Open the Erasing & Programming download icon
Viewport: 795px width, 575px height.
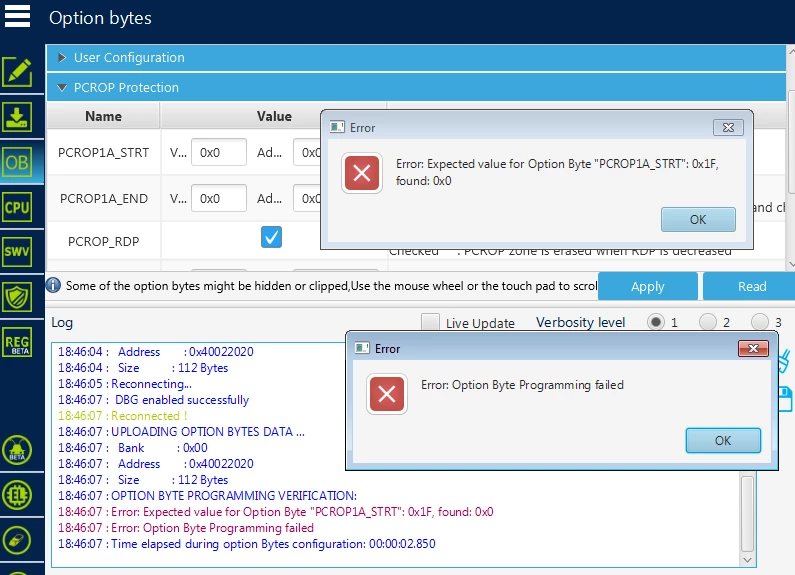click(x=17, y=117)
